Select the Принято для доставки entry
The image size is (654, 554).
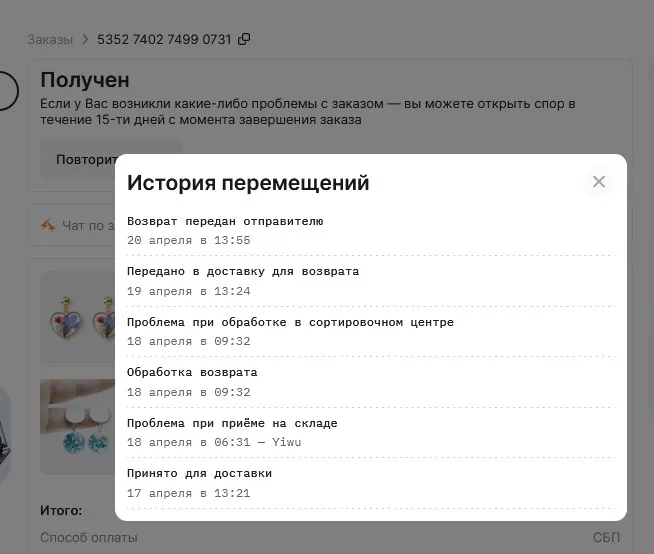click(x=199, y=473)
